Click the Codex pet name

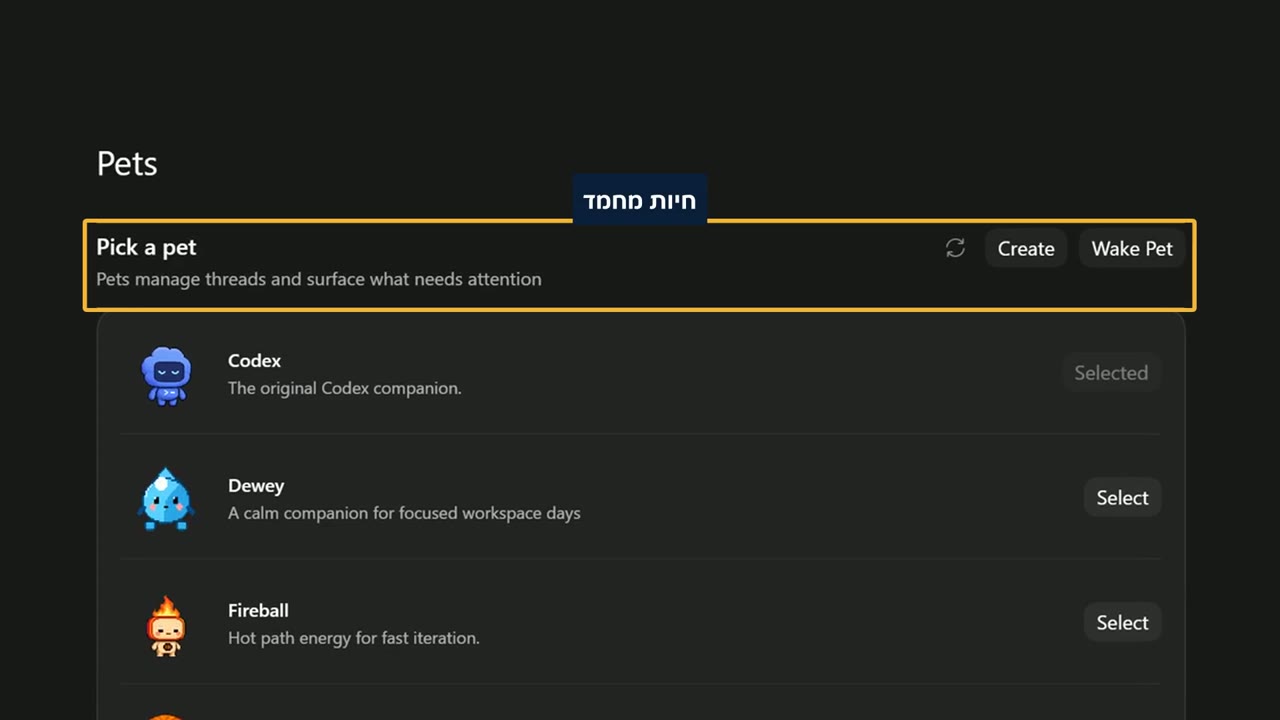click(x=254, y=361)
